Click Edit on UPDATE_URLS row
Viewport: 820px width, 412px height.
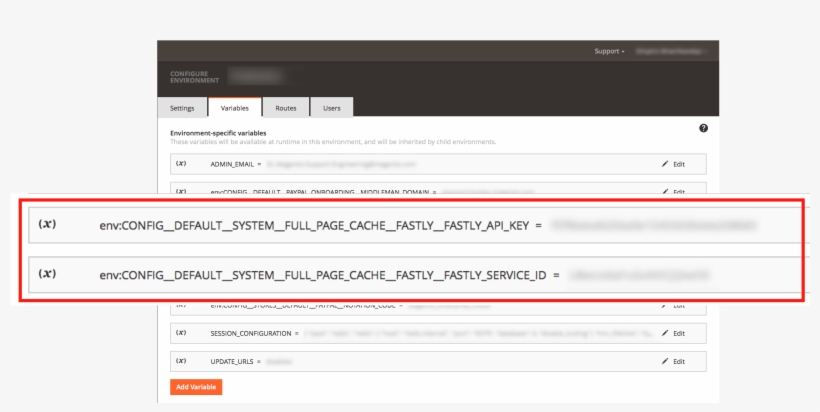(678, 361)
